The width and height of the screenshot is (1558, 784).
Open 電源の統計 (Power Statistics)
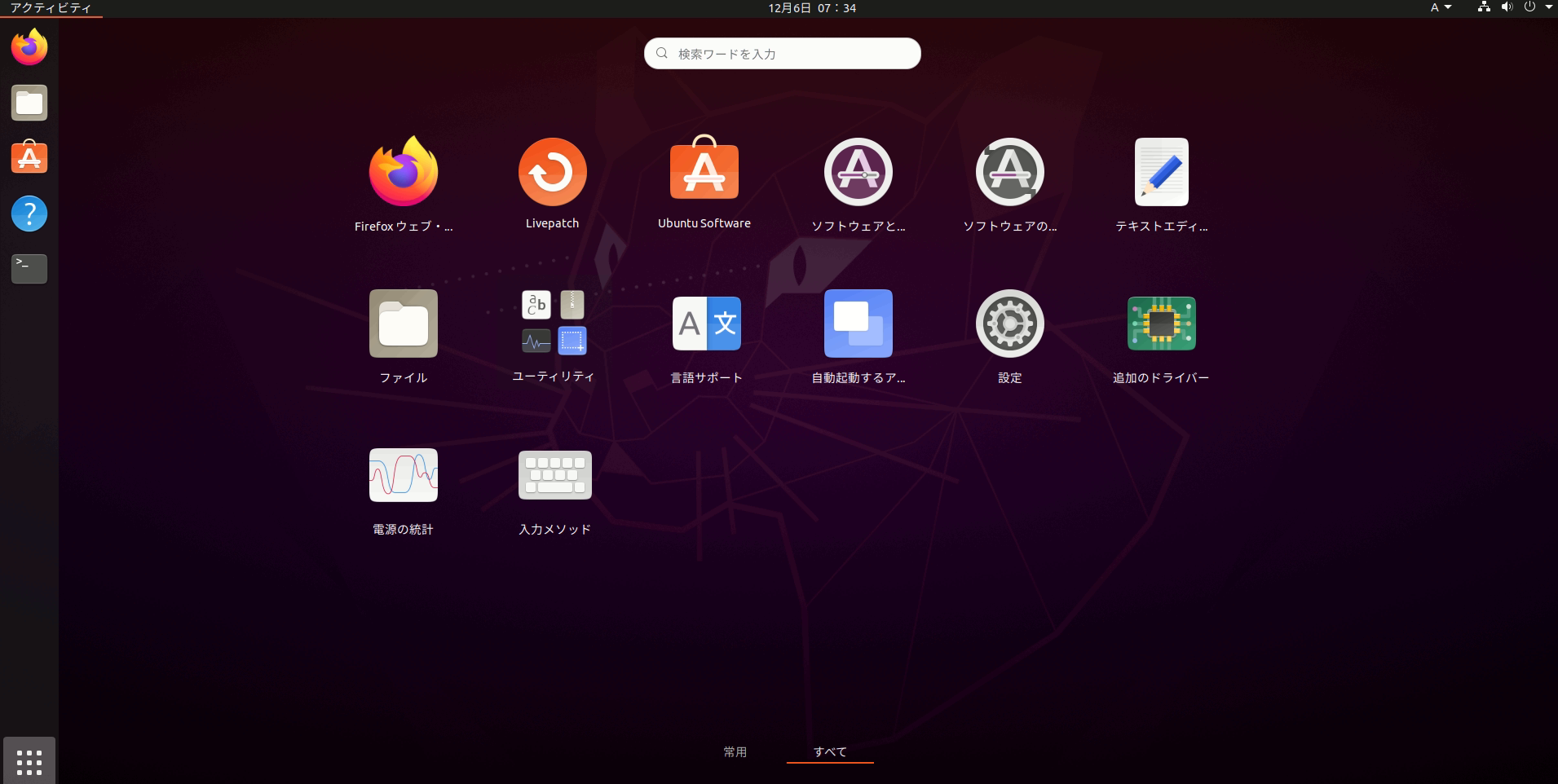click(404, 475)
